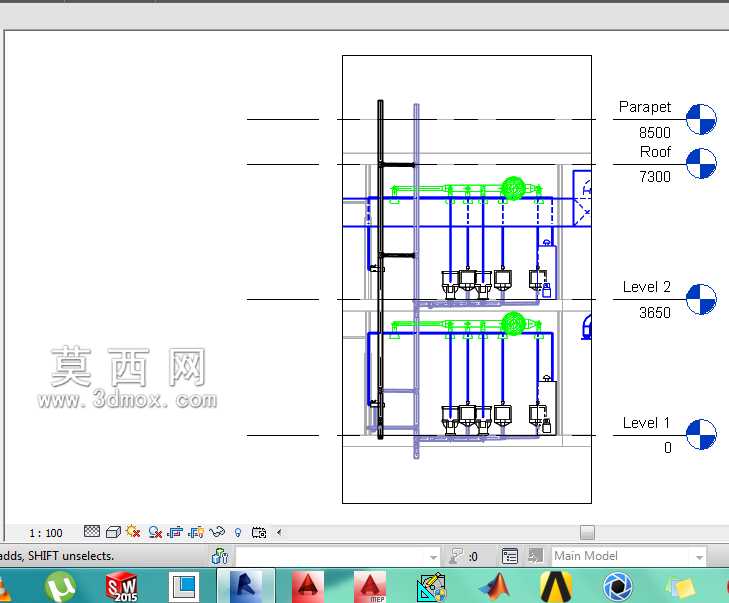
Task: Open AutoCAD MEP from the taskbar
Action: [x=370, y=587]
